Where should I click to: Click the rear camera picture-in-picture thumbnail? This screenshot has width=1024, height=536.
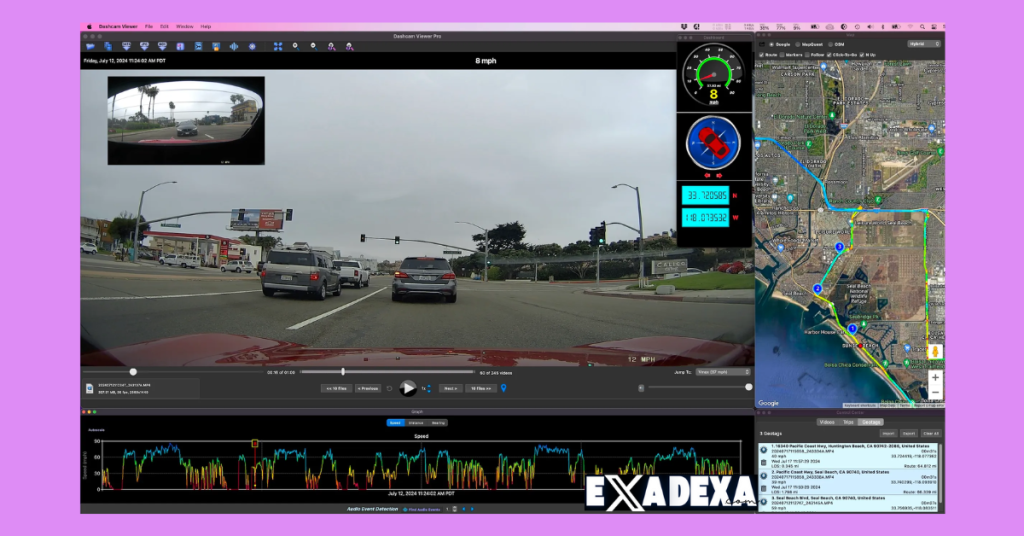click(x=186, y=121)
